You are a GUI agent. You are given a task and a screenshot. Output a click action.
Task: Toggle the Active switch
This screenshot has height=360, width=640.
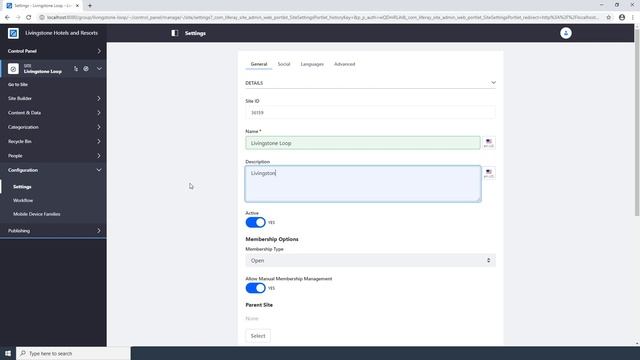(x=256, y=222)
